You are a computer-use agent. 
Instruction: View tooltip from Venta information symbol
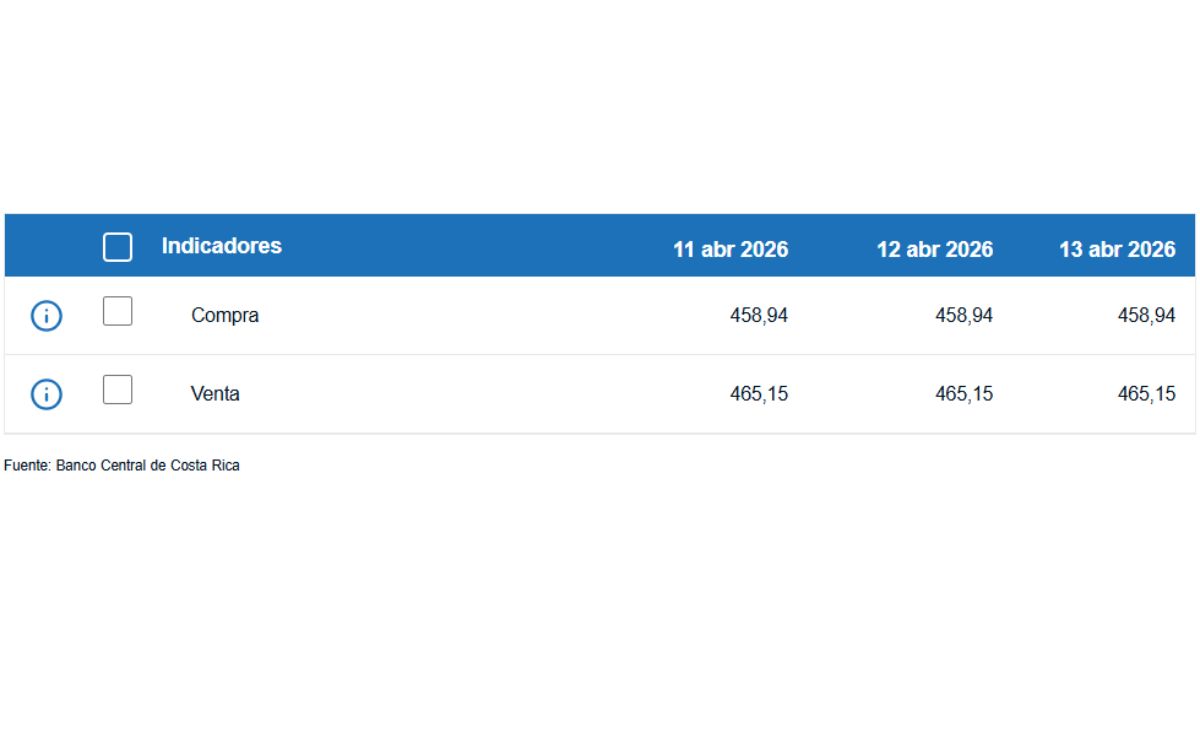pos(44,394)
